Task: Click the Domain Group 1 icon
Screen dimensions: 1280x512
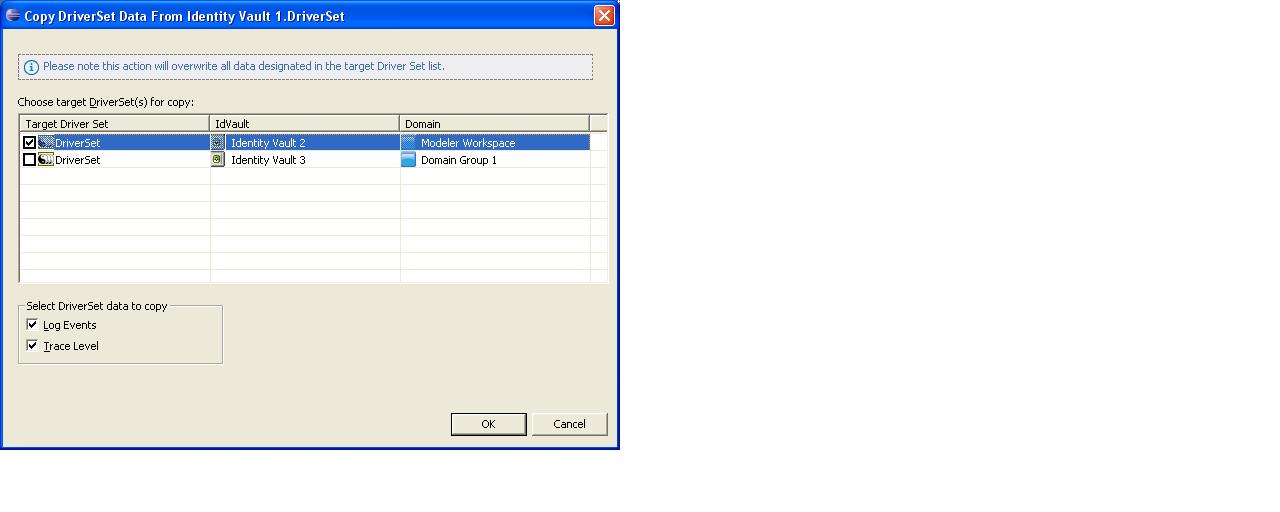Action: pos(408,160)
